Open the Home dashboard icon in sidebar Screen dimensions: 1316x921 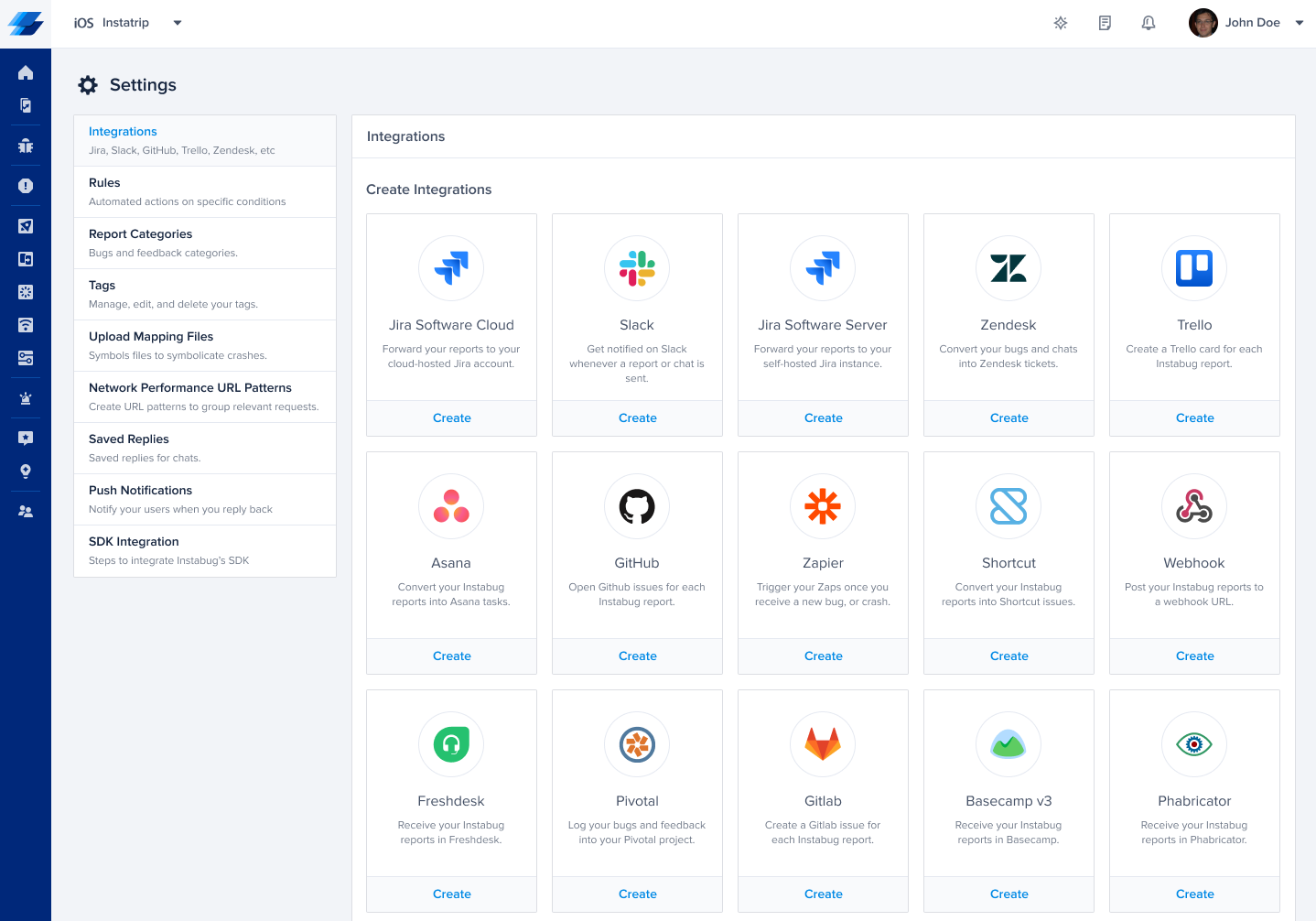[x=26, y=72]
